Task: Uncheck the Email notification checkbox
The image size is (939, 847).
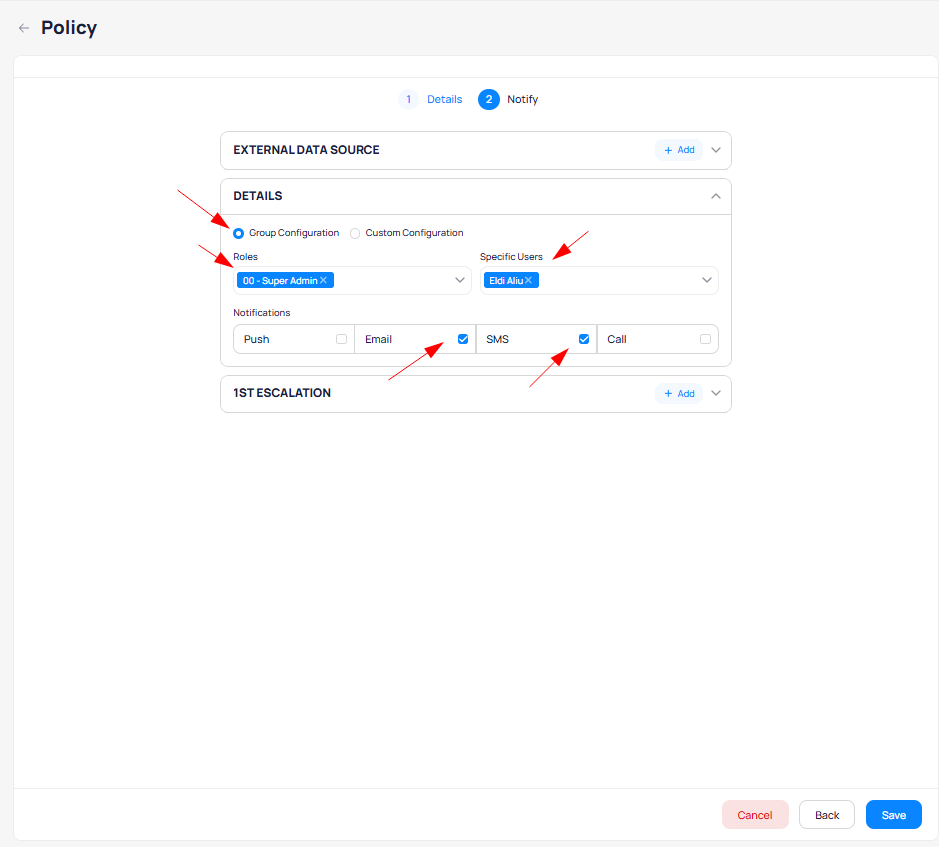Action: 463,339
